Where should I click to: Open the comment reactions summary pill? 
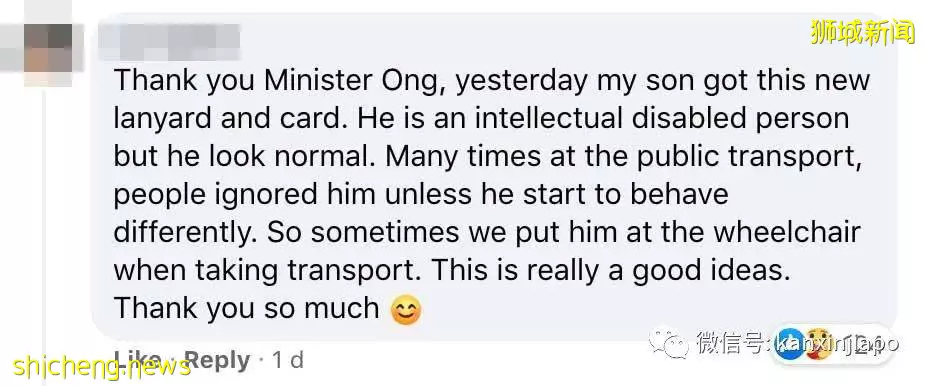coord(832,344)
